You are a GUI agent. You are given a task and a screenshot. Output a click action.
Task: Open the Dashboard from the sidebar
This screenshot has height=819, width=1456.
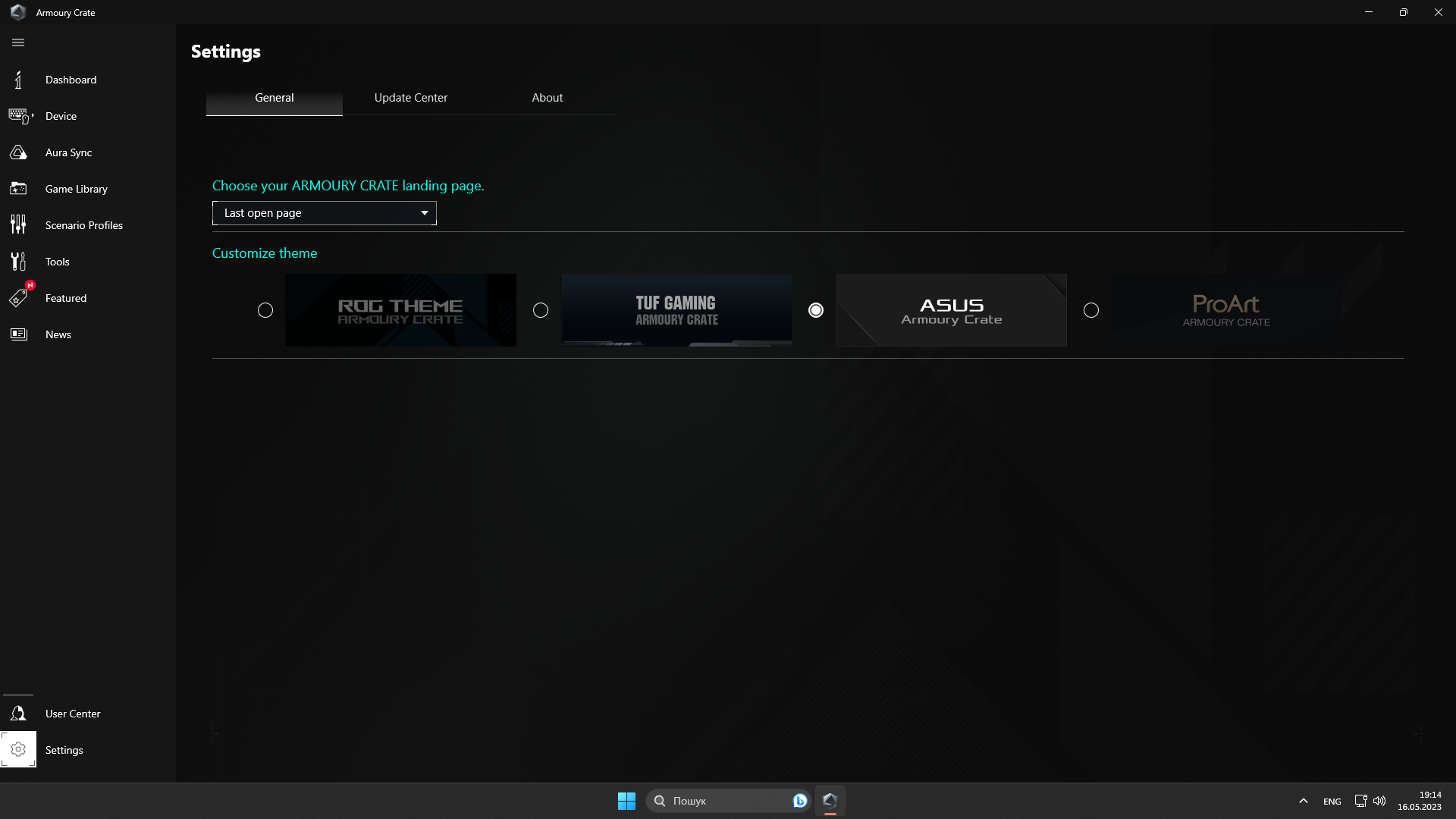[x=71, y=80]
